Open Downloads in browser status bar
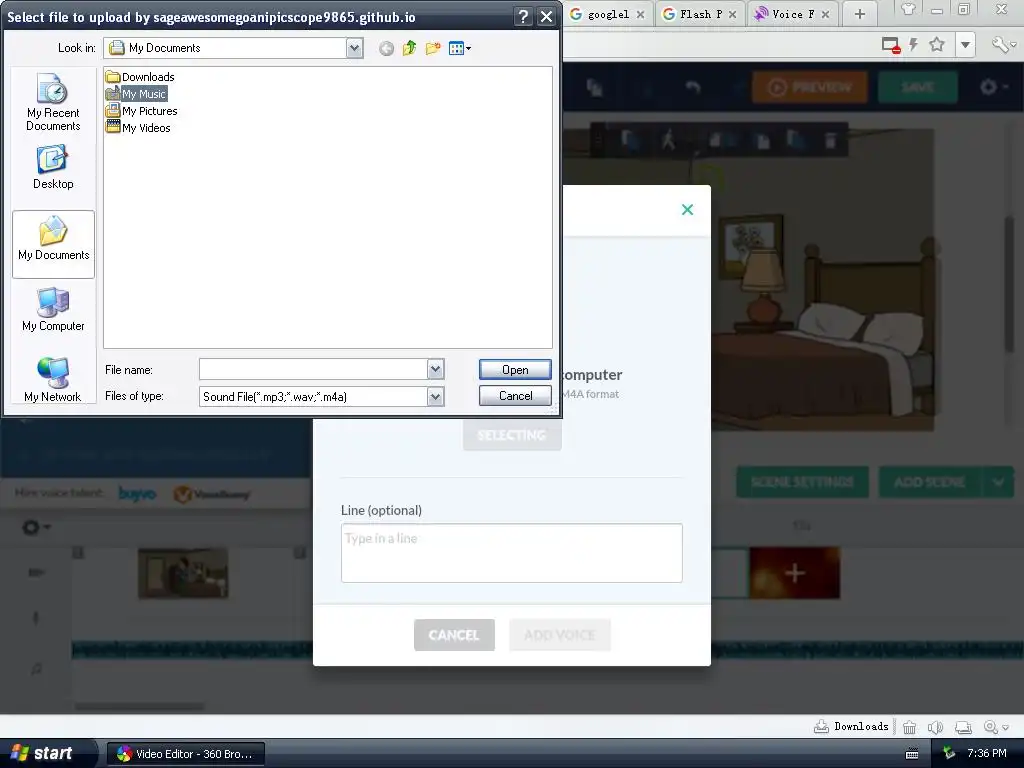The image size is (1024, 768). click(851, 726)
